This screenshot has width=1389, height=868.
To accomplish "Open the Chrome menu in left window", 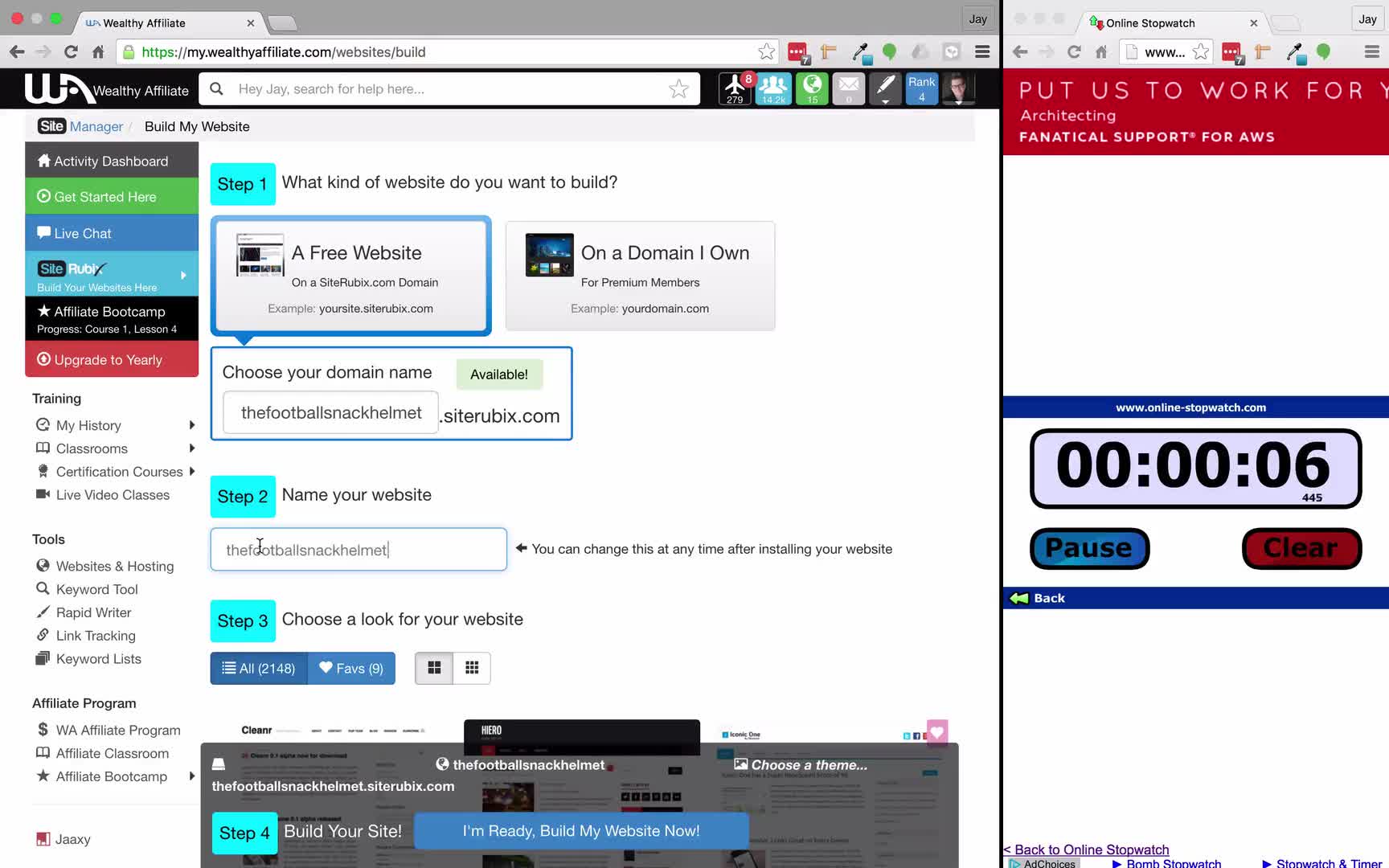I will point(982,52).
